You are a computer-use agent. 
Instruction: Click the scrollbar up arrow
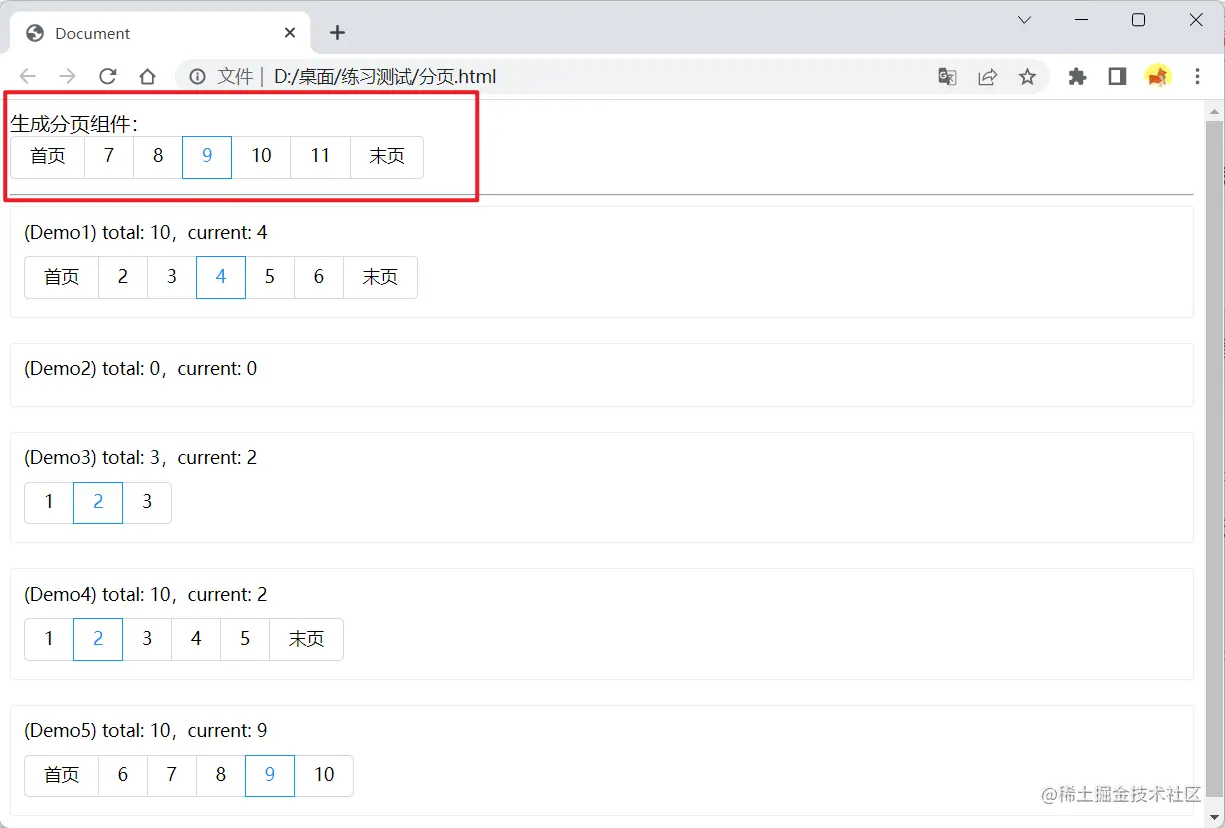[x=1215, y=111]
